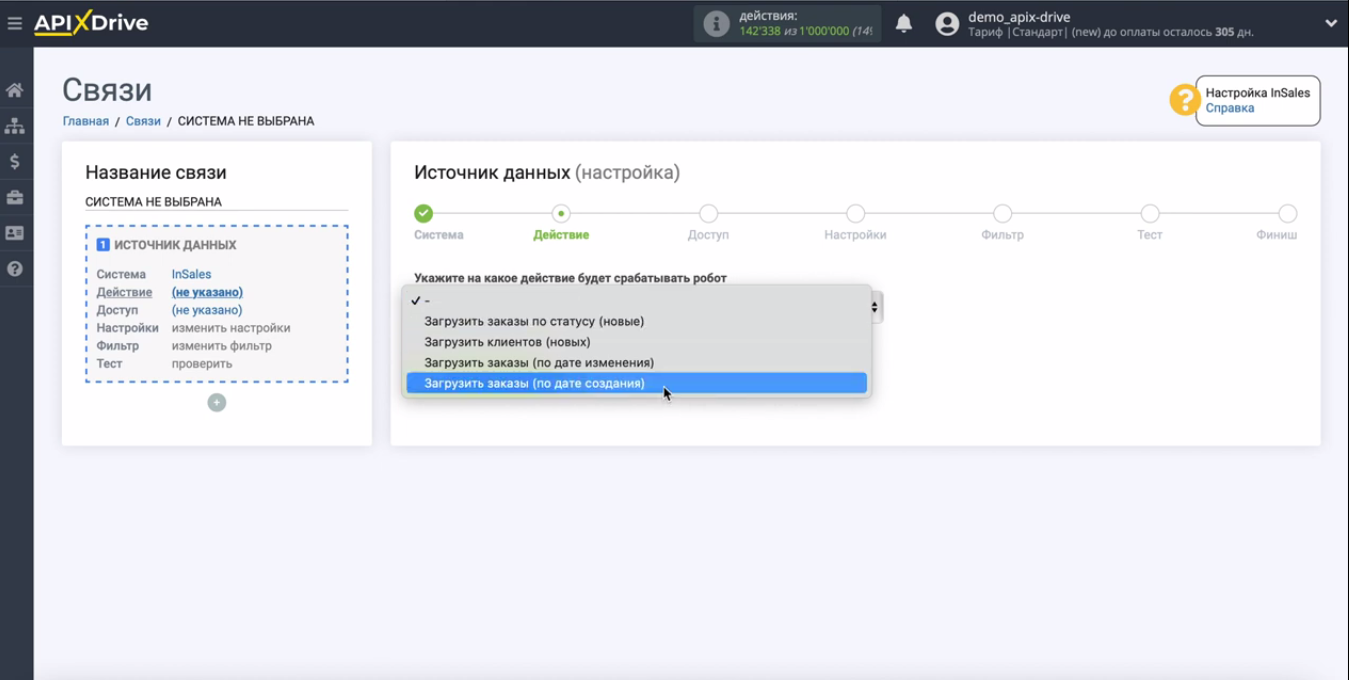Click the ApiX-Drive logo
This screenshot has height=680, width=1349.
pyautogui.click(x=91, y=23)
